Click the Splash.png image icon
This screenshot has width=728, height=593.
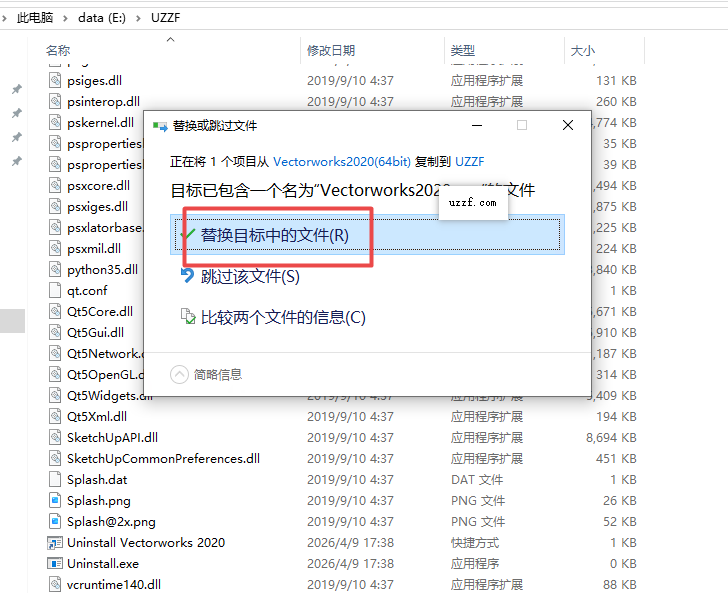(56, 500)
